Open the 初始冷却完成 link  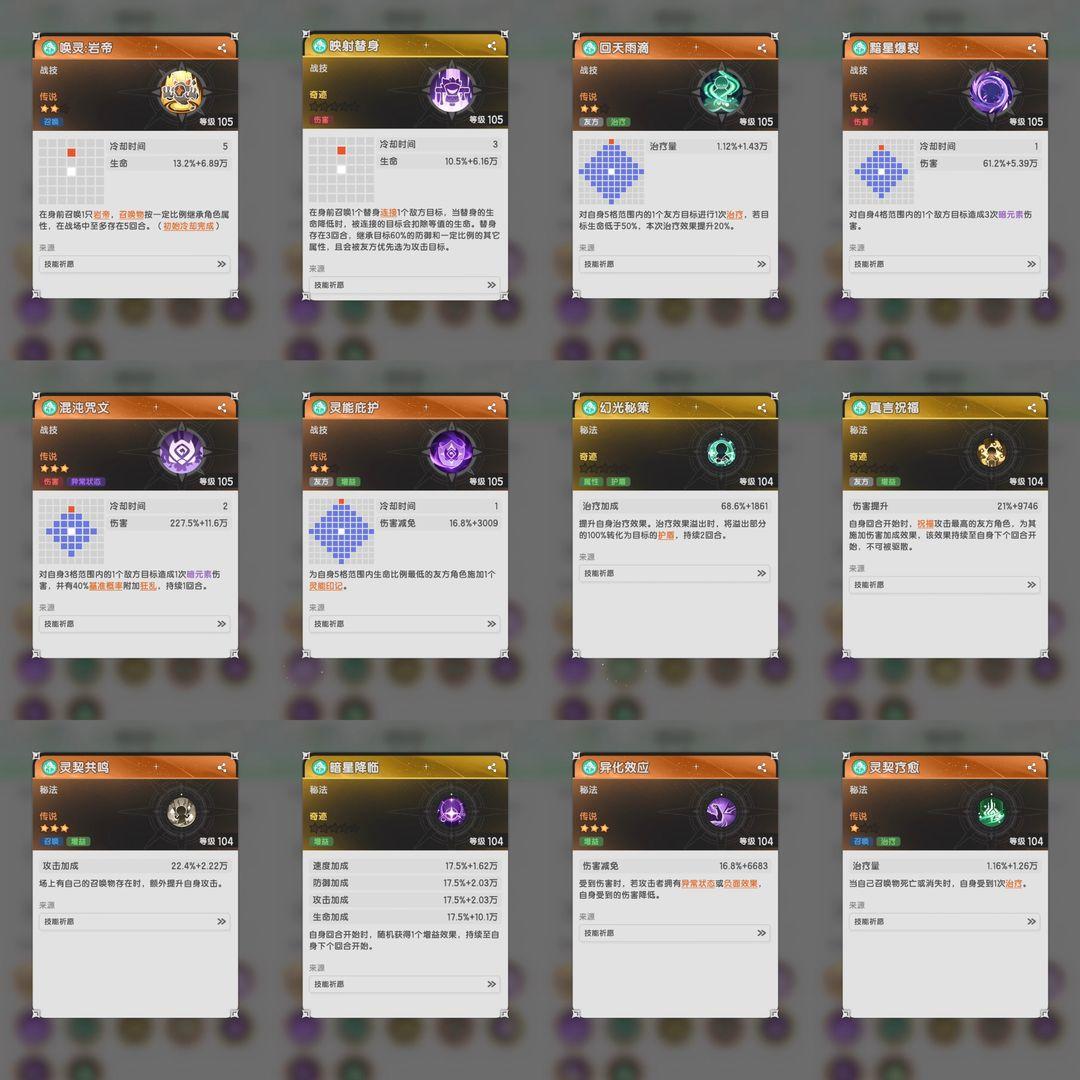[x=188, y=226]
